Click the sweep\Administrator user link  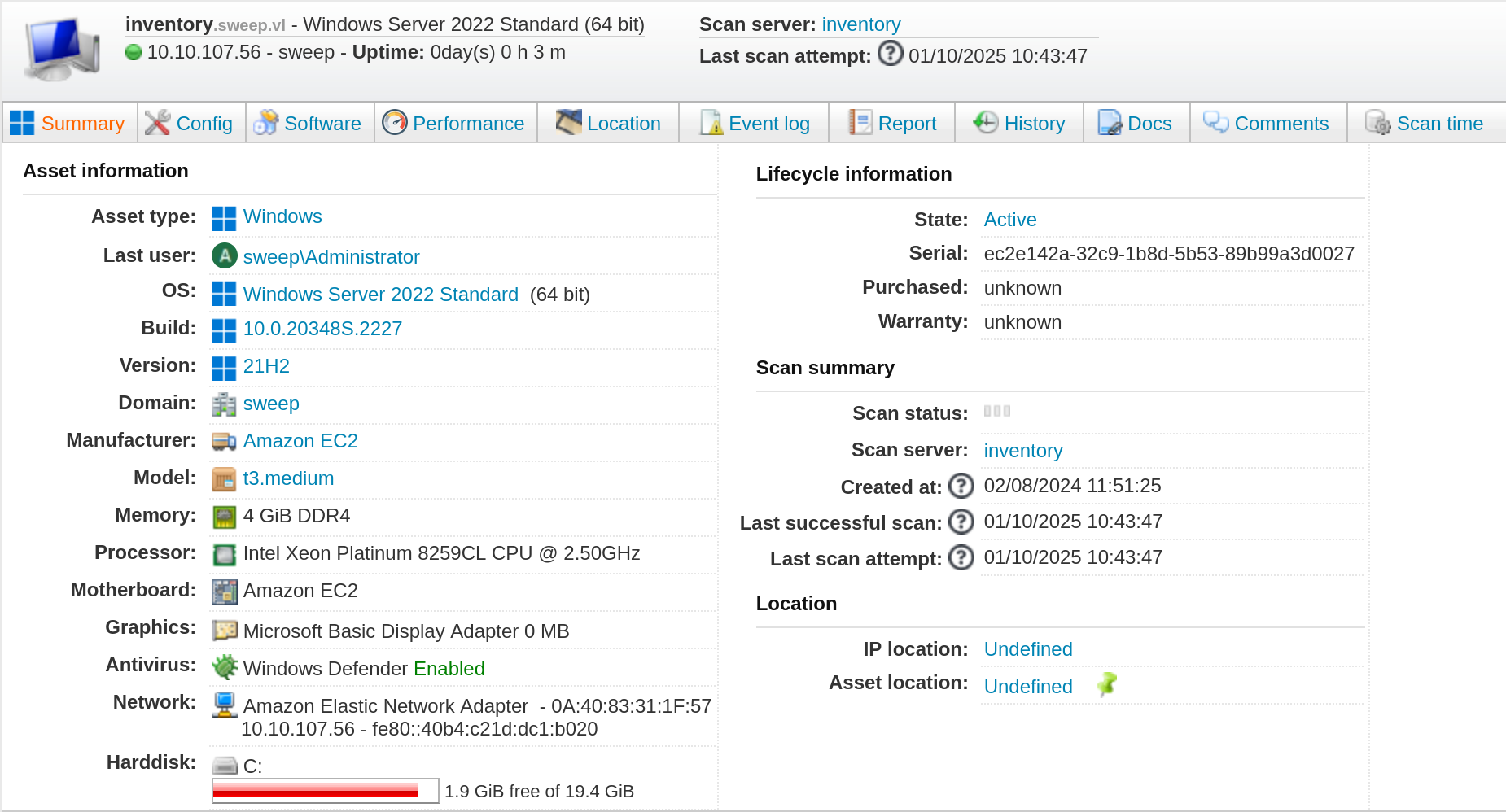point(331,257)
